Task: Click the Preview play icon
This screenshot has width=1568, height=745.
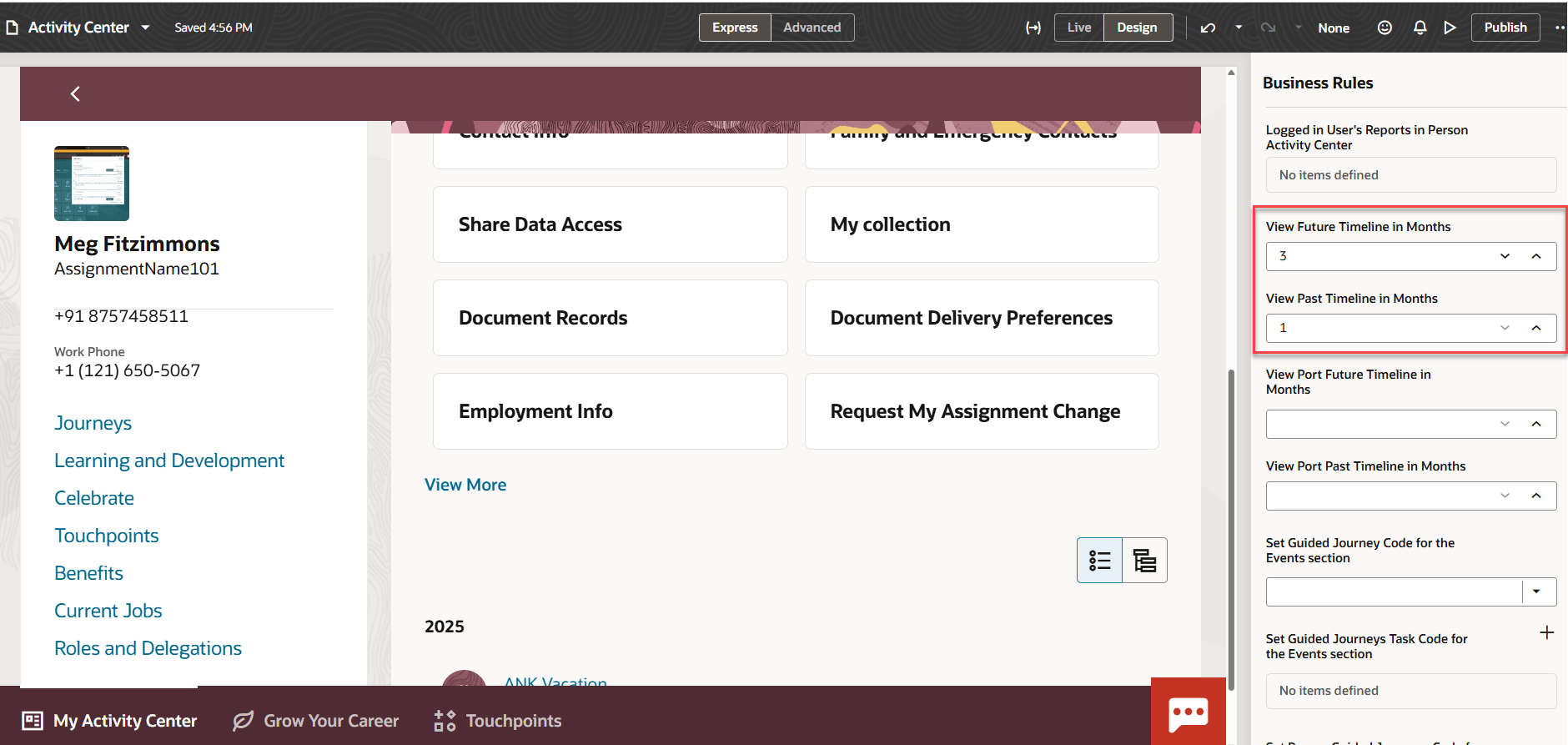Action: coord(1450,28)
